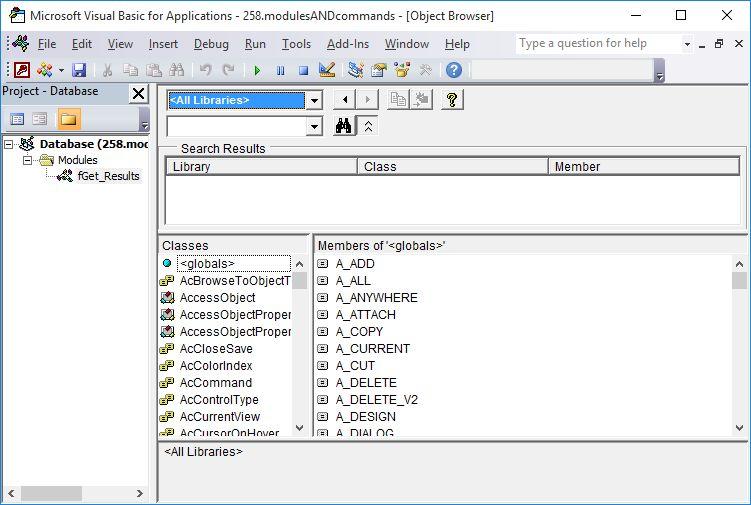Click right arrow of Project panel scrollbar
The height and width of the screenshot is (505, 751).
139,493
